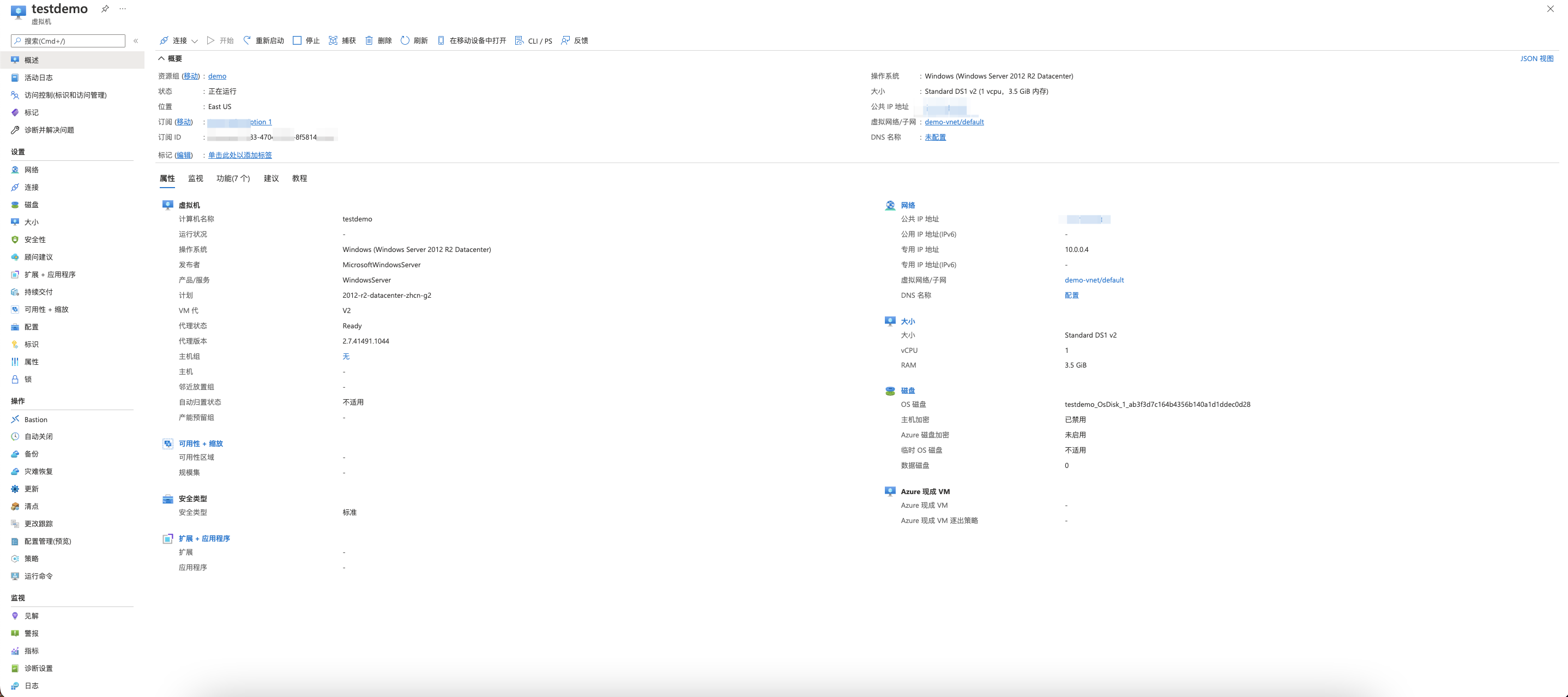Viewport: 1568px width, 697px height.
Task: Click the 灾难恢复 icon in sidebar
Action: click(15, 472)
